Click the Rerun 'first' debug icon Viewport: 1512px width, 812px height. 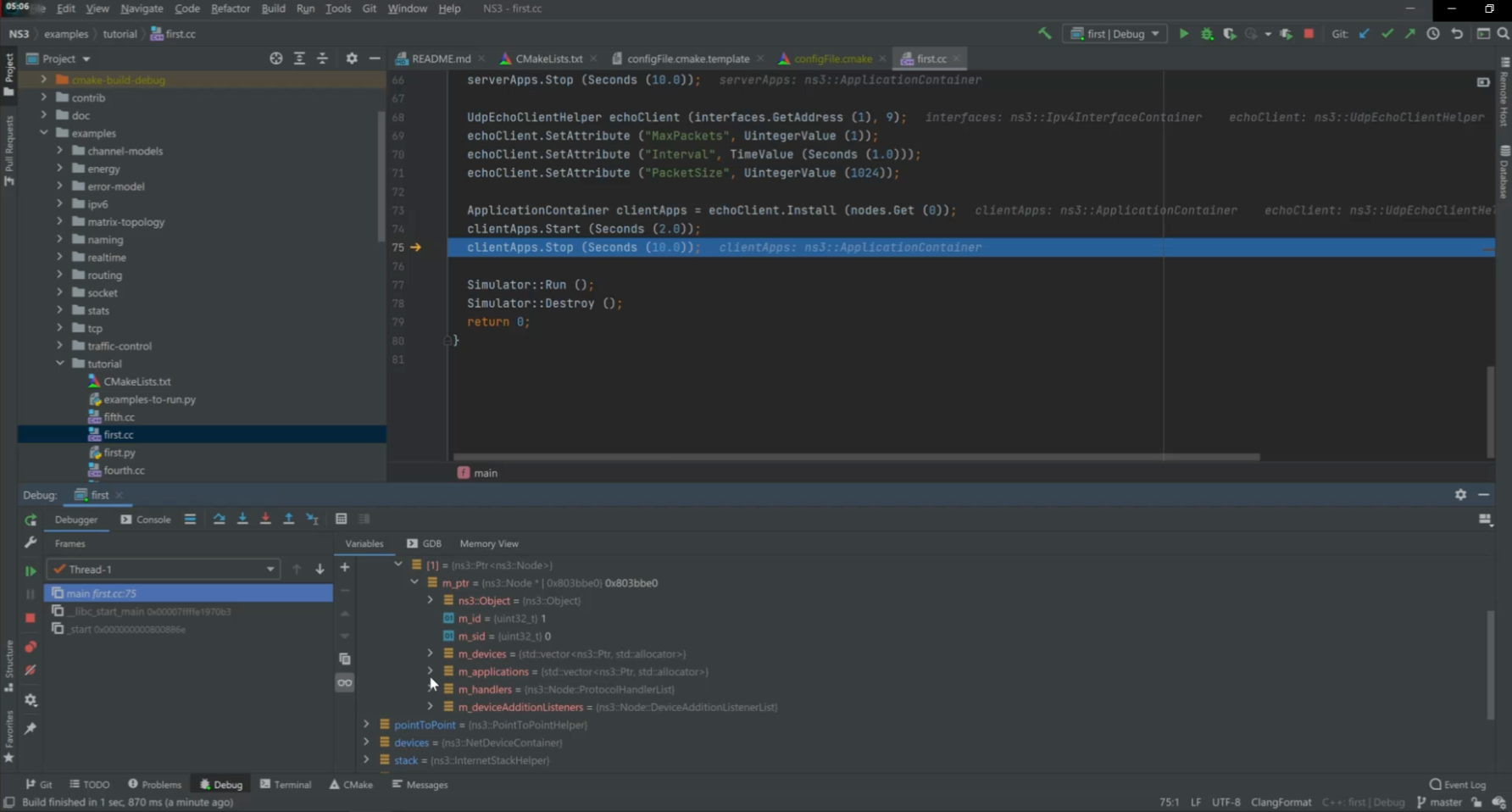tap(31, 520)
